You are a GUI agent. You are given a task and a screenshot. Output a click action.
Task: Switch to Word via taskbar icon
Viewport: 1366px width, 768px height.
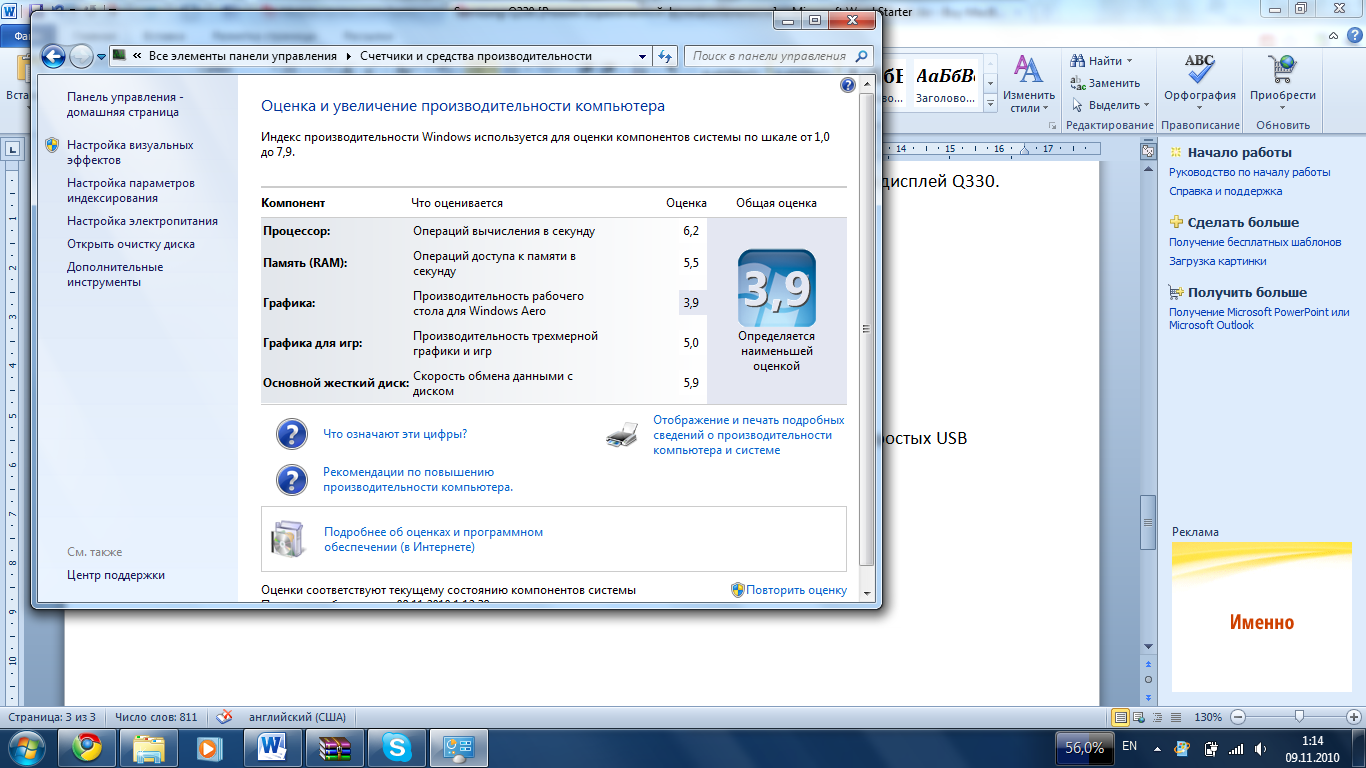272,747
